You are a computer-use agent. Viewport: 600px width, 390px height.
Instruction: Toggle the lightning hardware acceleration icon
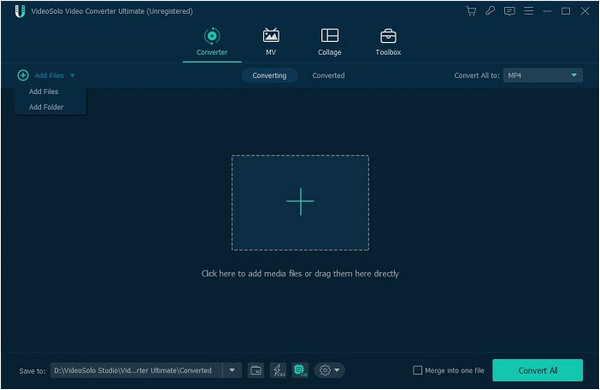278,370
